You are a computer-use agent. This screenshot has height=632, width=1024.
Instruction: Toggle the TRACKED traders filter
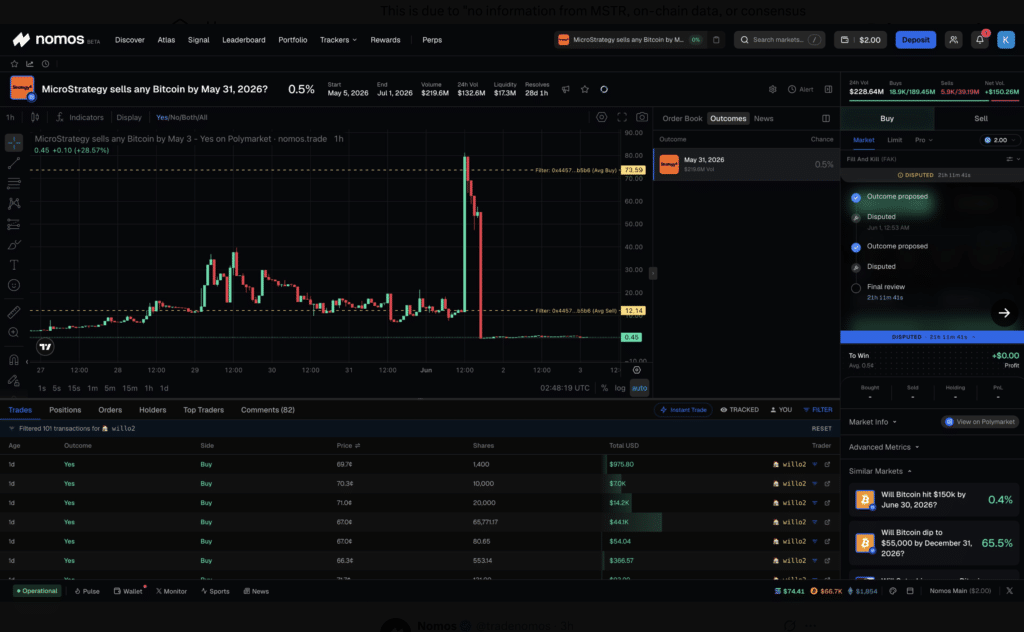(739, 410)
